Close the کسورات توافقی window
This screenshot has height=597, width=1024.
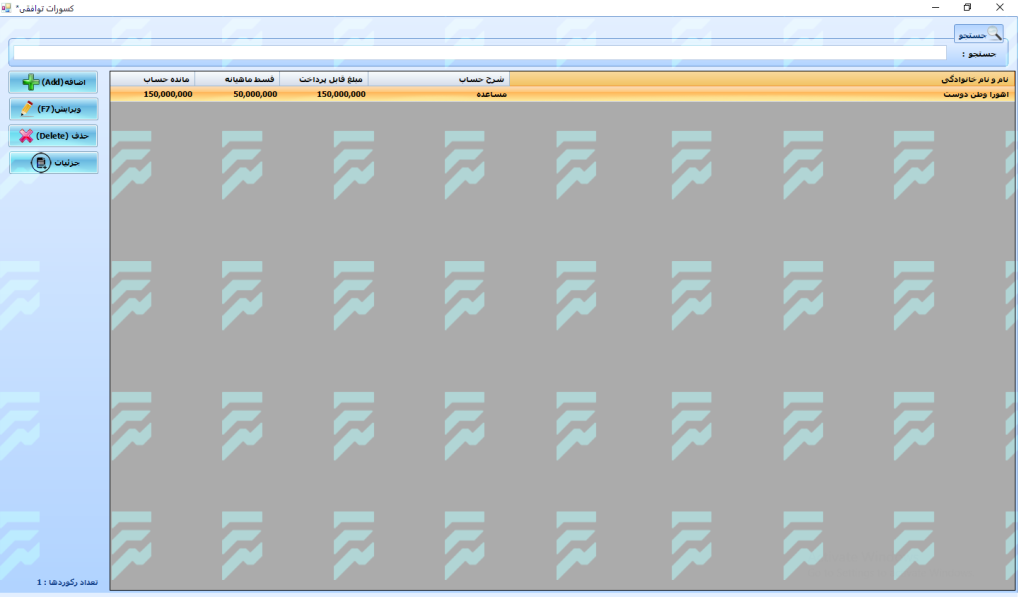[x=999, y=8]
